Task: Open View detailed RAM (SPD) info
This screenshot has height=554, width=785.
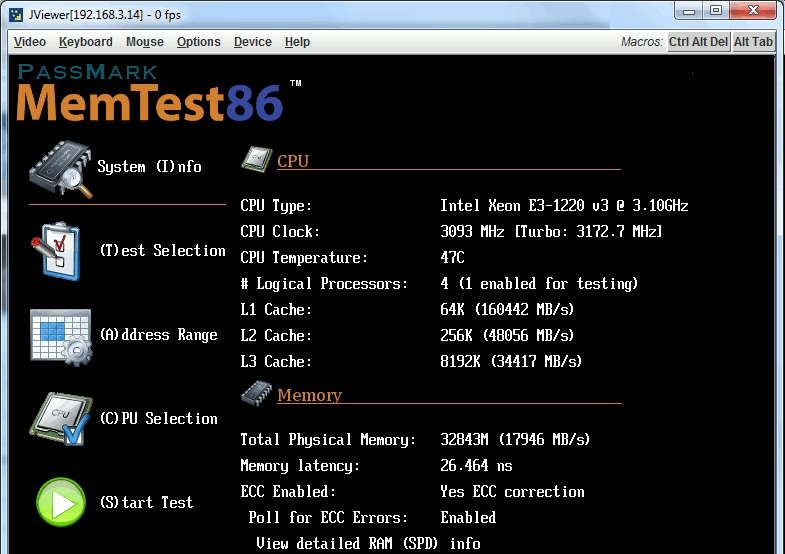Action: (368, 543)
